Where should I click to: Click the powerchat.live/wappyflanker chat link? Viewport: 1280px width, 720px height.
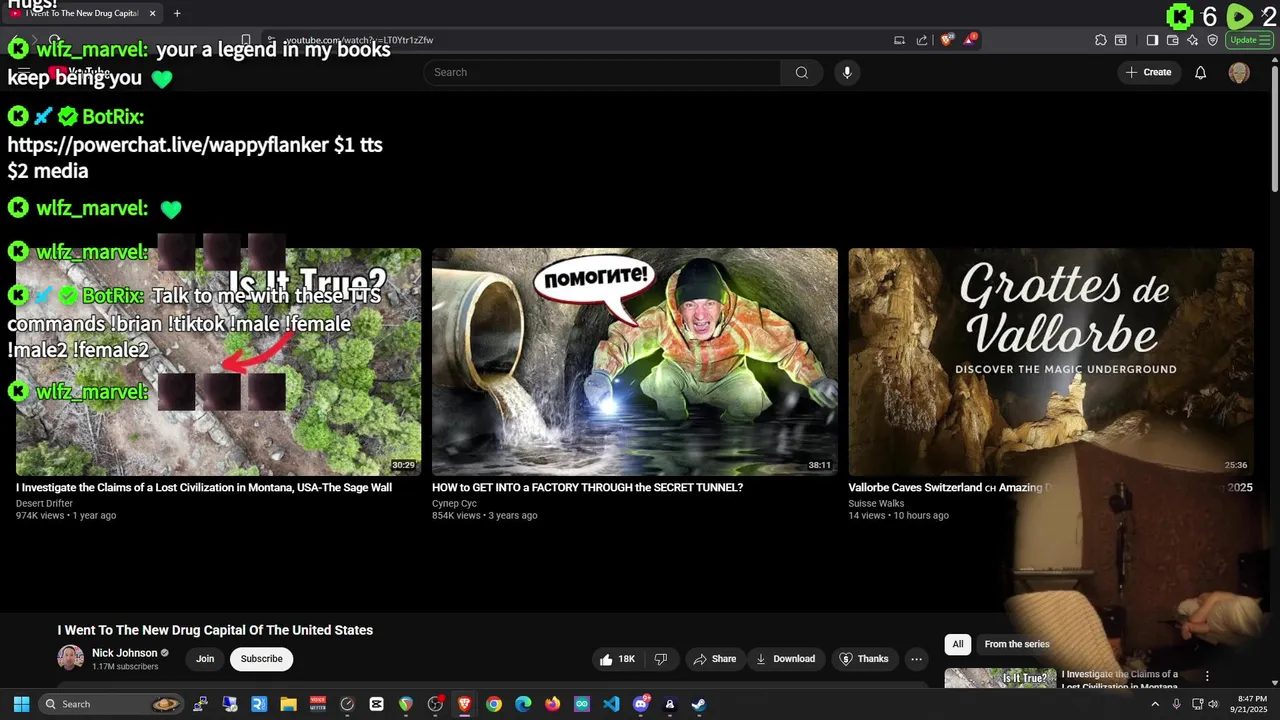168,145
